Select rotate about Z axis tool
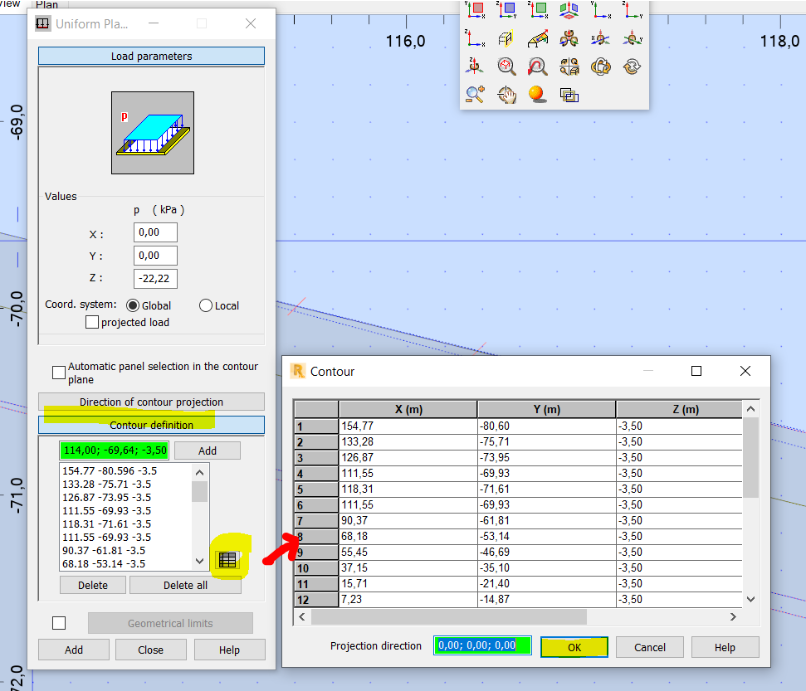This screenshot has height=691, width=806. (x=476, y=66)
